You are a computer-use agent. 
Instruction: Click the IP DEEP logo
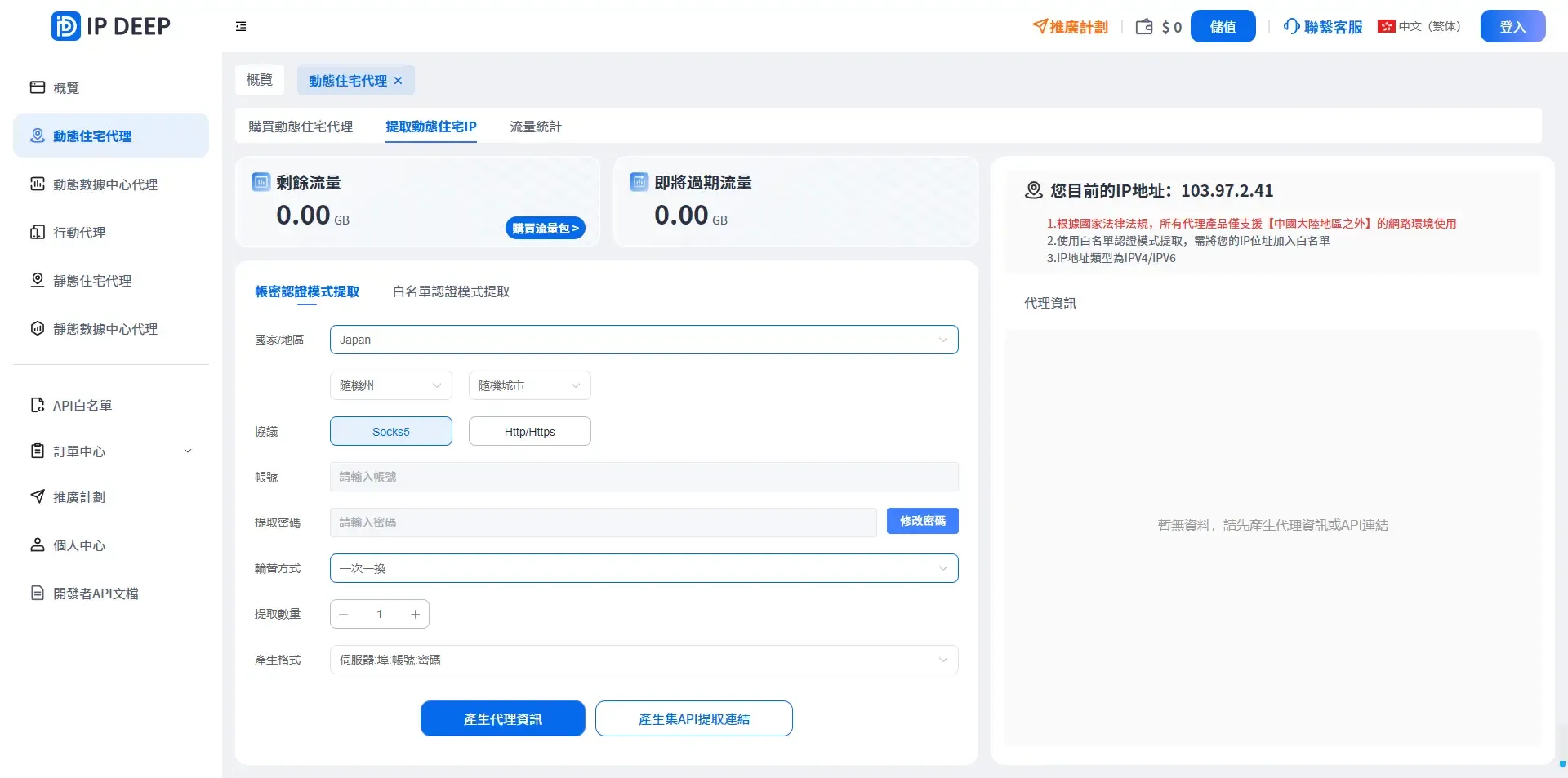[111, 26]
